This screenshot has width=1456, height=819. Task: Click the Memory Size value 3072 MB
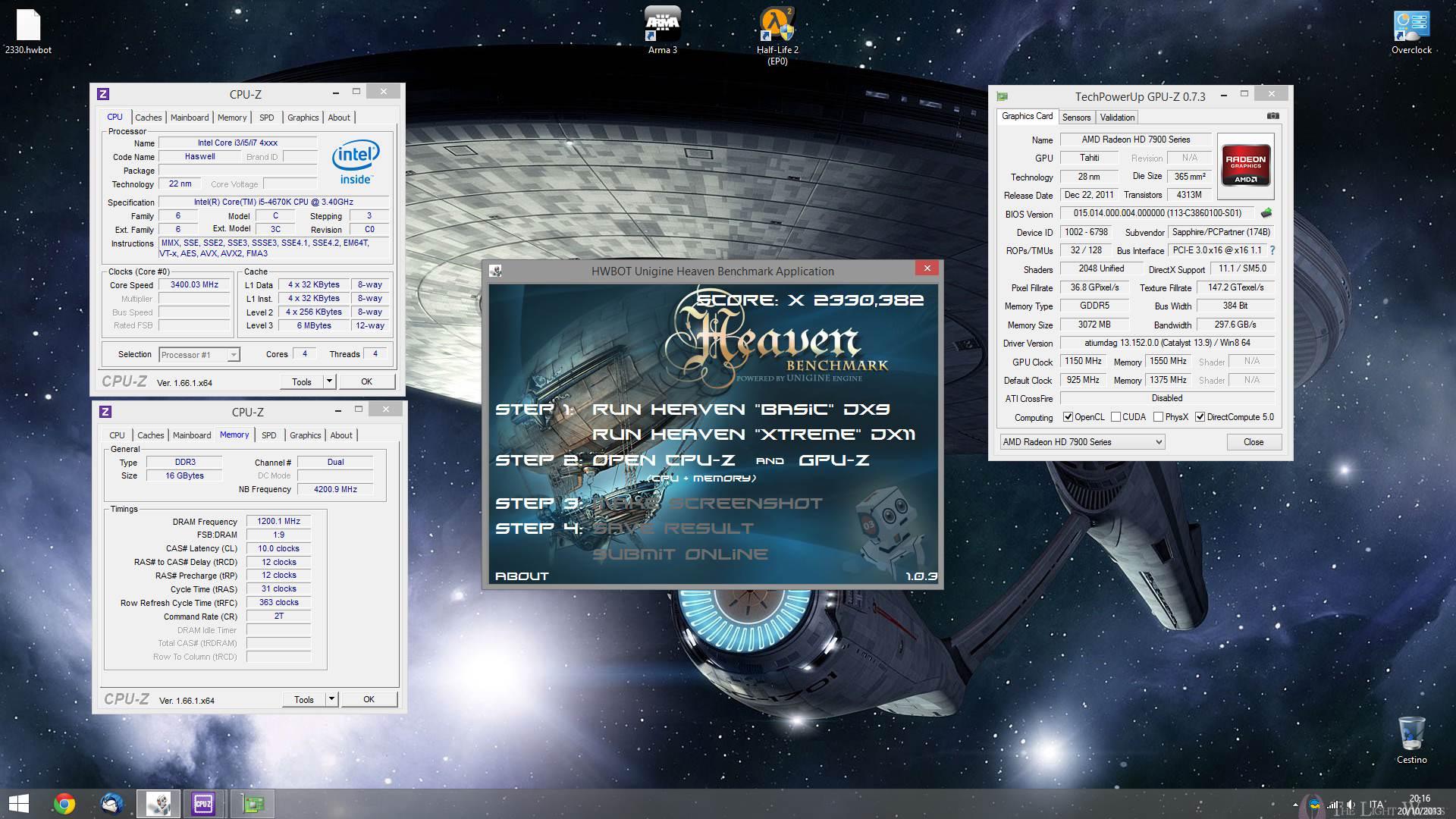click(x=1094, y=325)
